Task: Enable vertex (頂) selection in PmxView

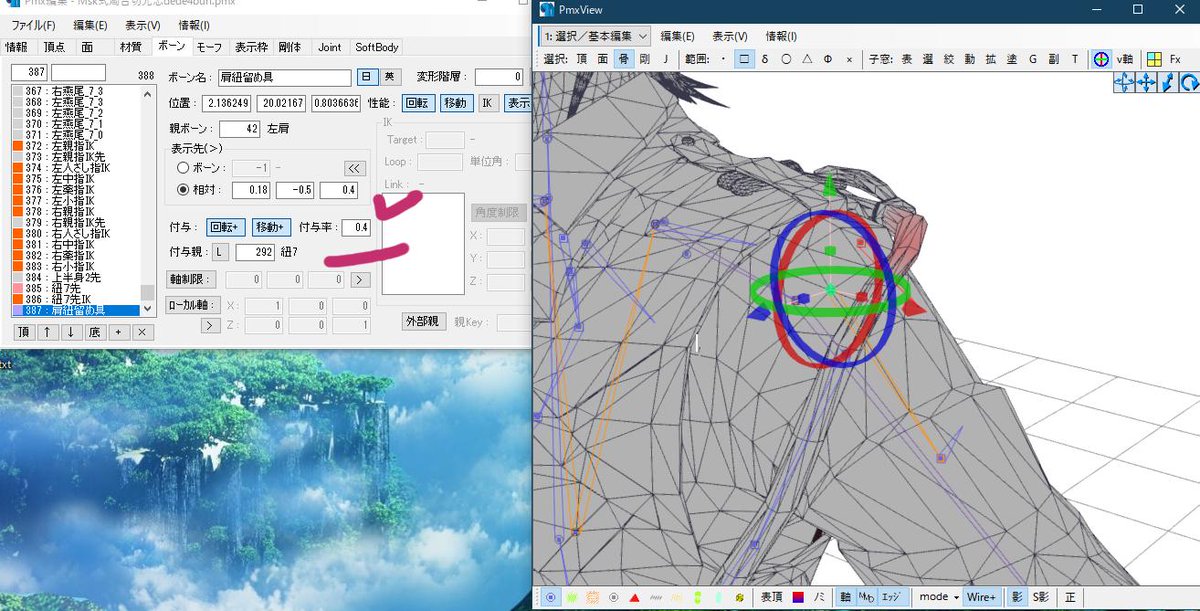Action: click(581, 59)
